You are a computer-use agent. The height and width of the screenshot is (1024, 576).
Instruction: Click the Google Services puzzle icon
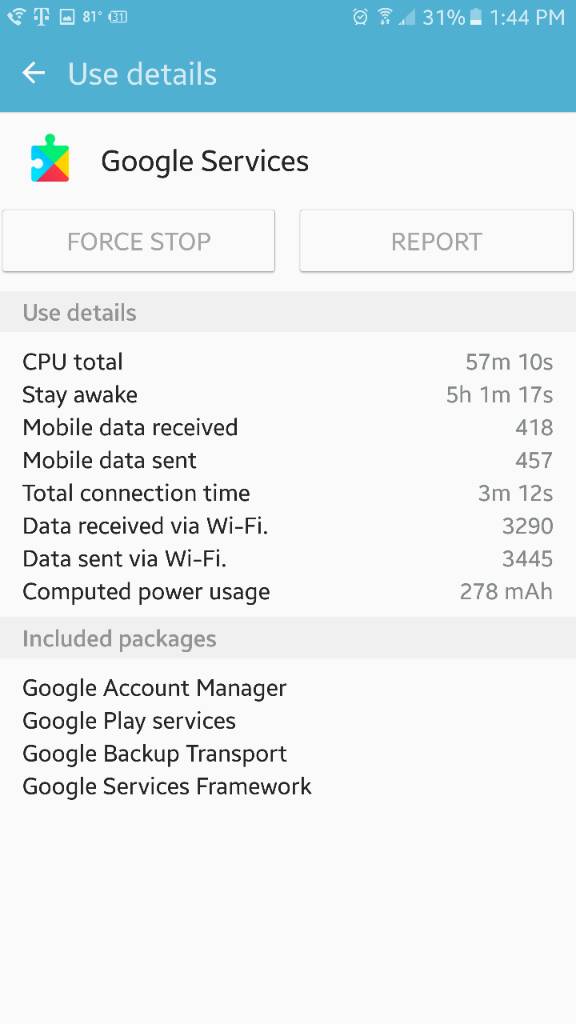50,158
